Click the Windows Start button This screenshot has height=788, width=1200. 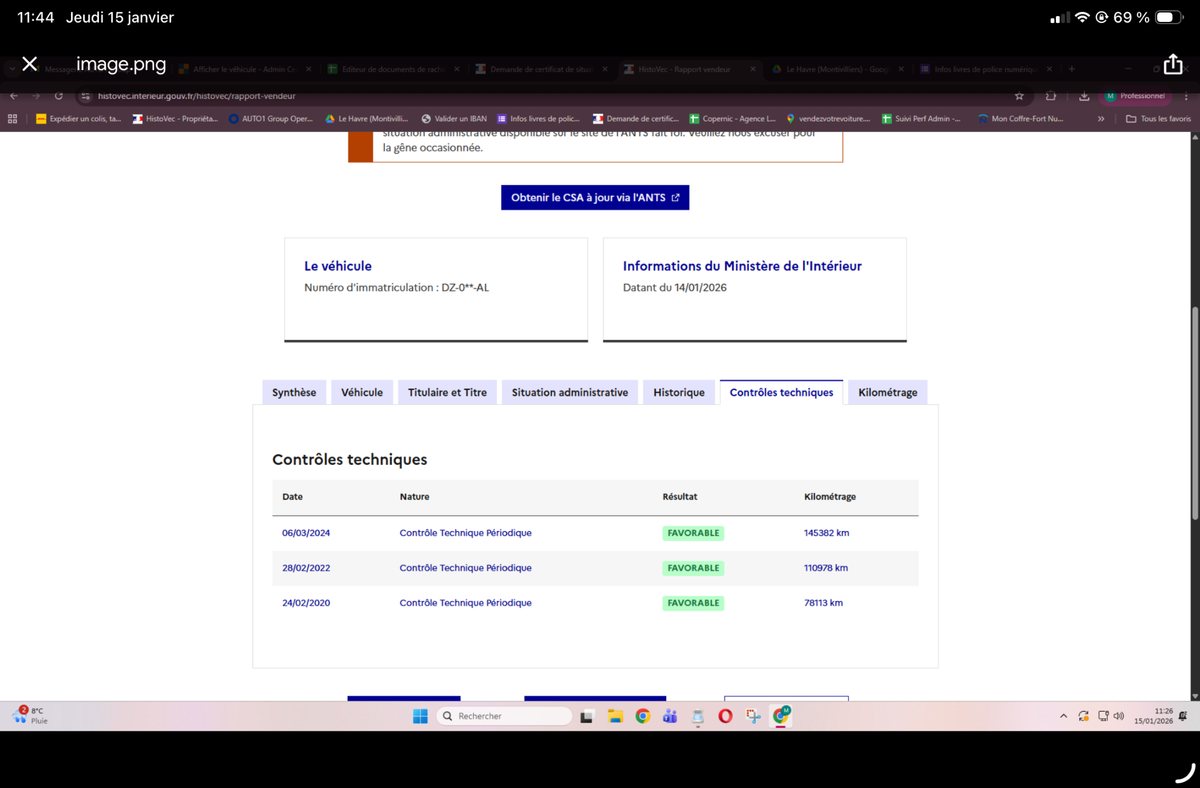(x=420, y=716)
